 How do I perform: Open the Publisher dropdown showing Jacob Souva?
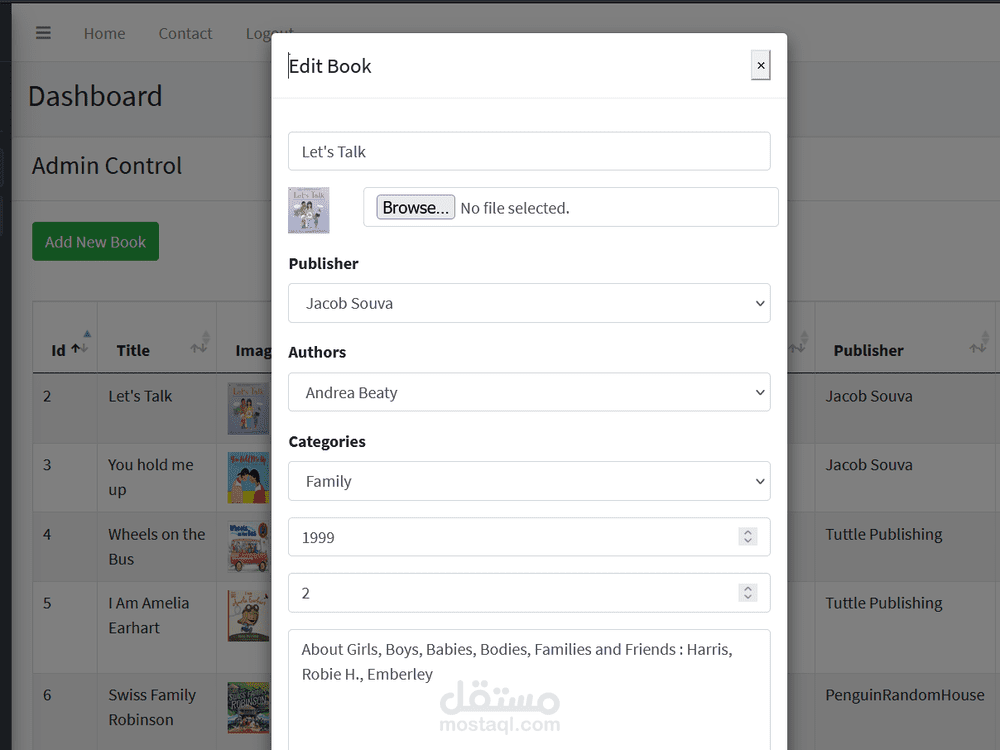click(529, 302)
